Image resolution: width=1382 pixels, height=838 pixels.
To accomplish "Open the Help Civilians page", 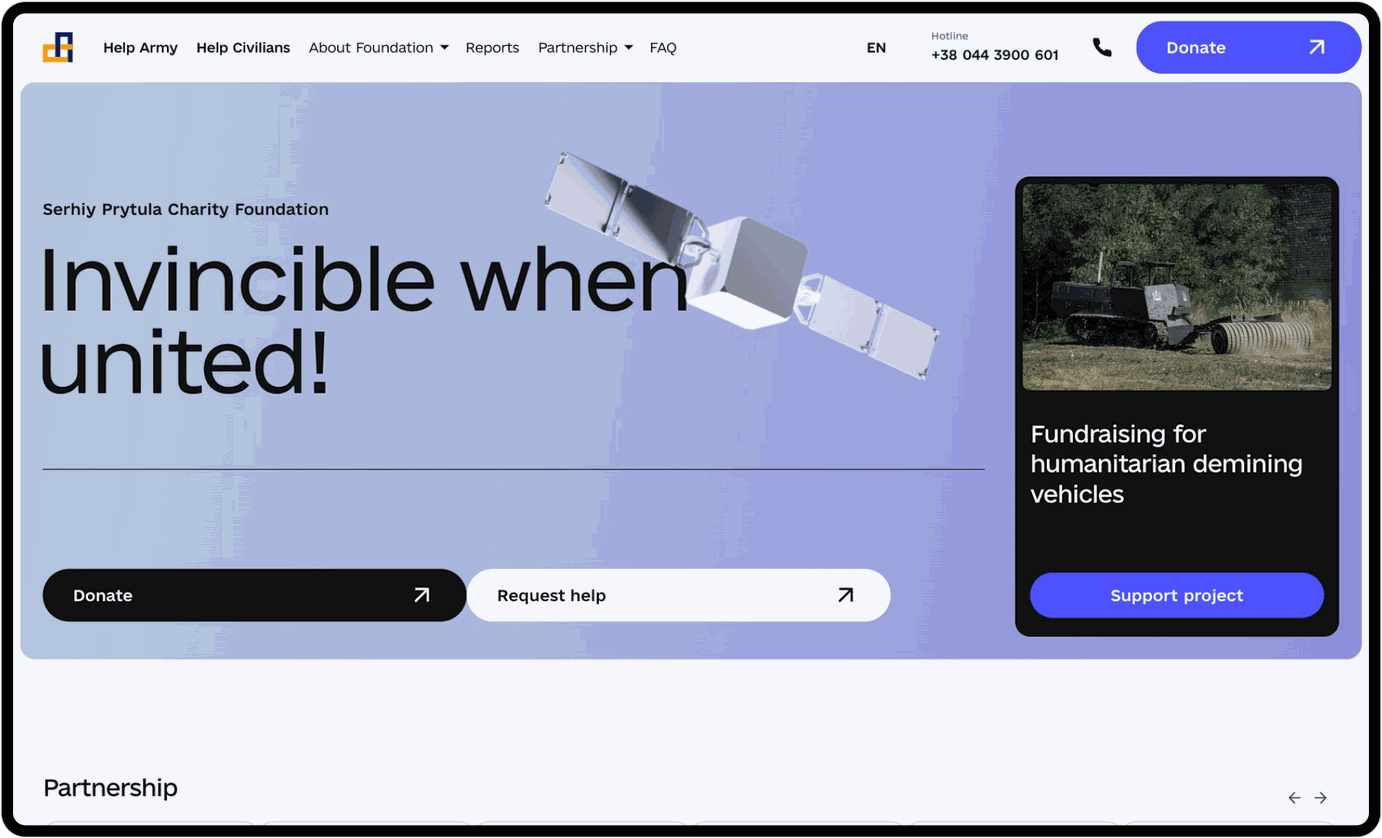I will (x=243, y=47).
